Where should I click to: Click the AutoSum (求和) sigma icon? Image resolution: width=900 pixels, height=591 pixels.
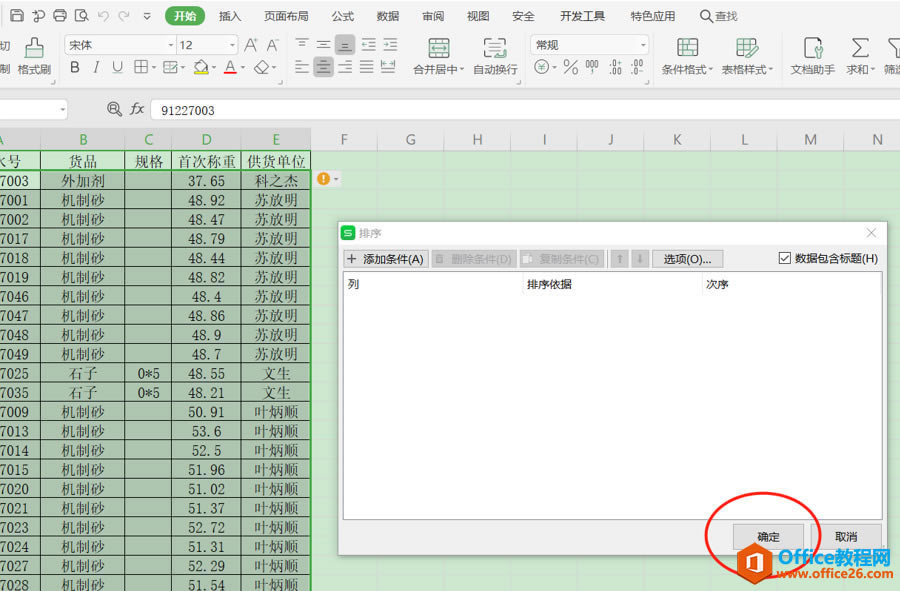860,48
